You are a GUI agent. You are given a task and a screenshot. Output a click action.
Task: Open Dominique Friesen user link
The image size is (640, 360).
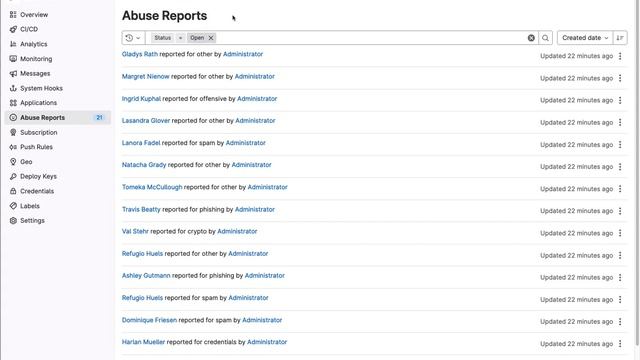tap(149, 320)
